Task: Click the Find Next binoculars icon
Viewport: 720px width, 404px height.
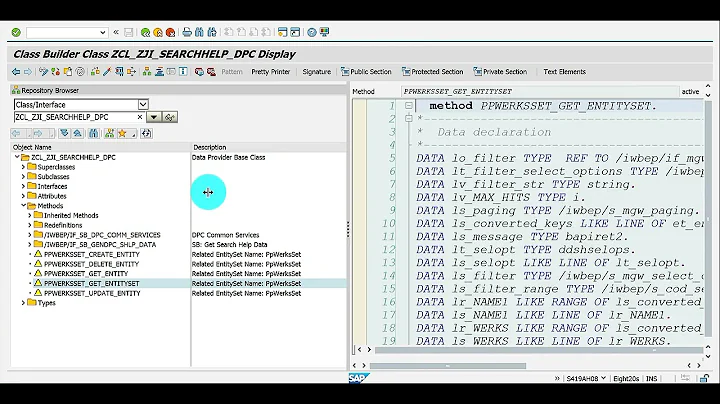Action: click(x=212, y=32)
